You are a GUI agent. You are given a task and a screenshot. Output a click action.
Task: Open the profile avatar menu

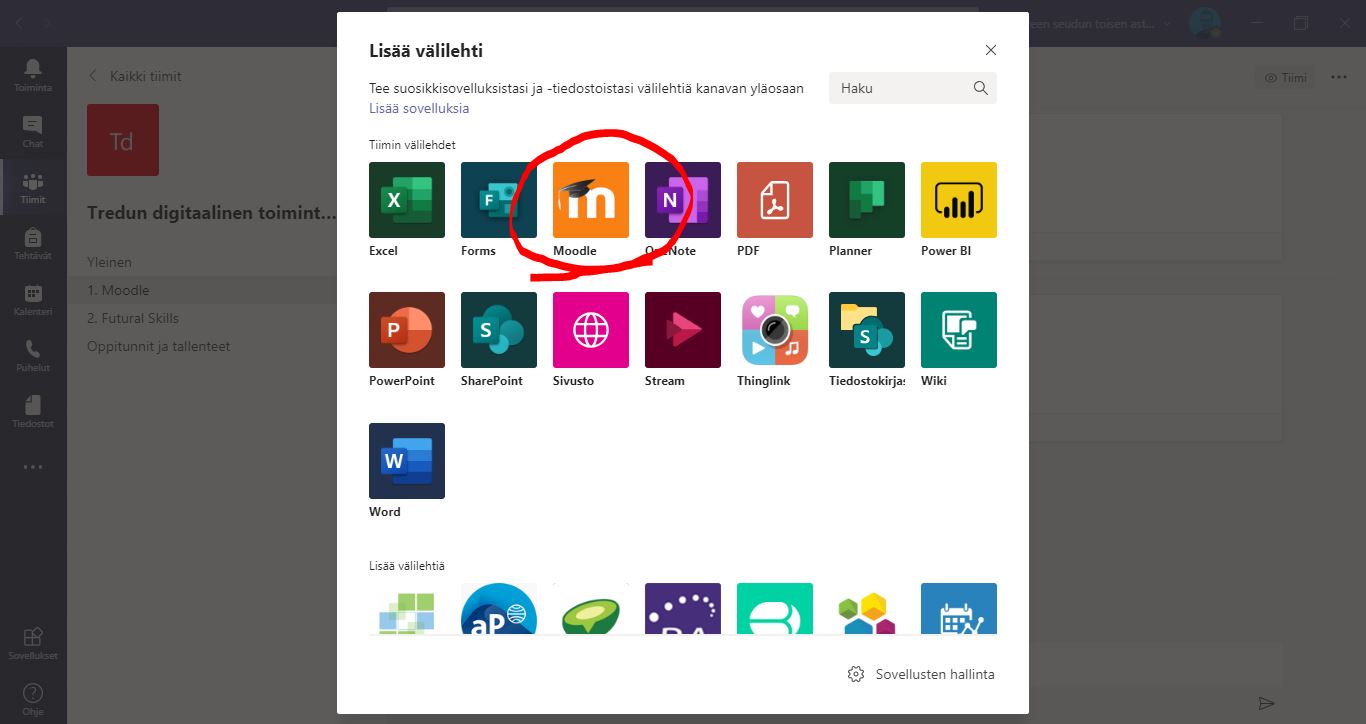pyautogui.click(x=1205, y=23)
